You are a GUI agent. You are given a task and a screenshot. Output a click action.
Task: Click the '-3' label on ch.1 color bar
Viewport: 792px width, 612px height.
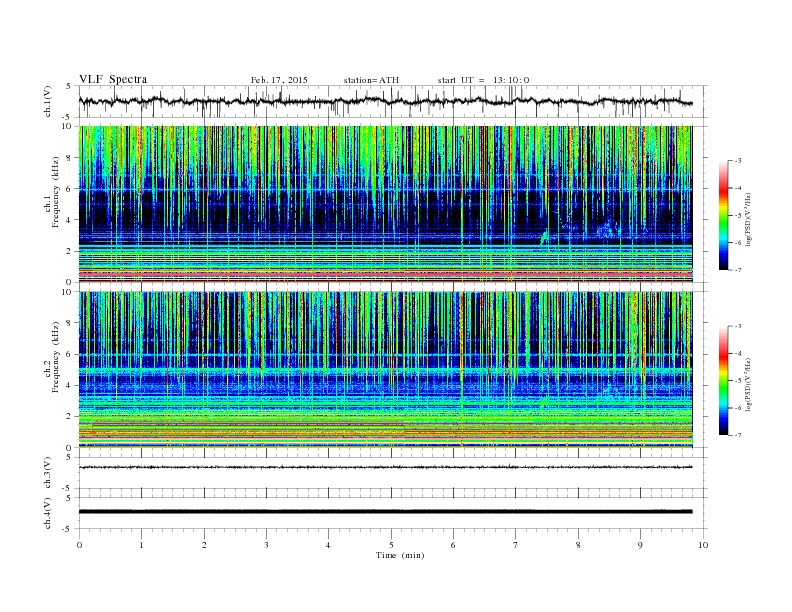[738, 161]
